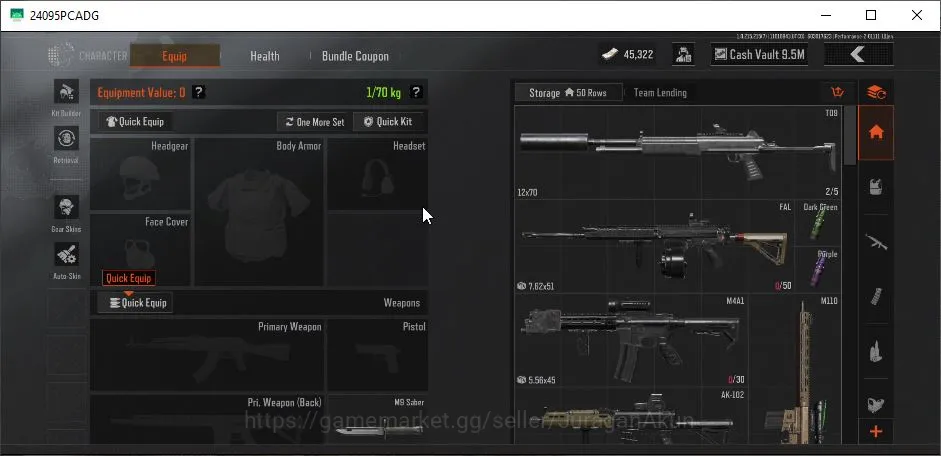
Task: Select the FAL rifle in storage
Action: tap(654, 246)
